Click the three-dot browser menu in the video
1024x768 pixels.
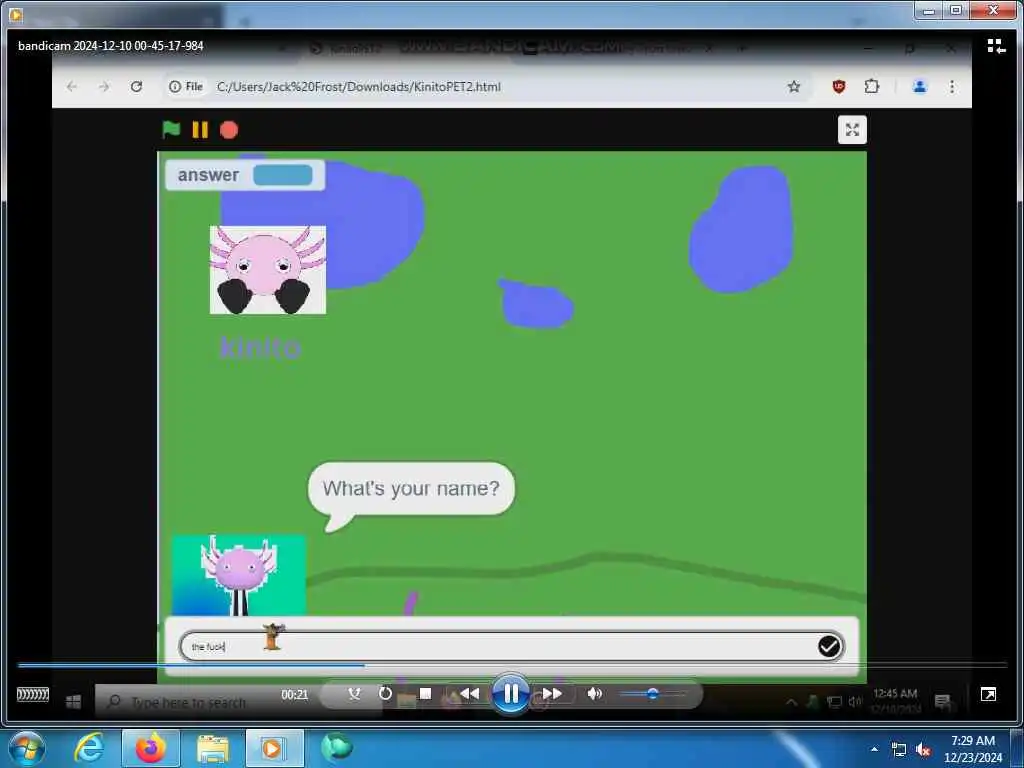tap(952, 86)
